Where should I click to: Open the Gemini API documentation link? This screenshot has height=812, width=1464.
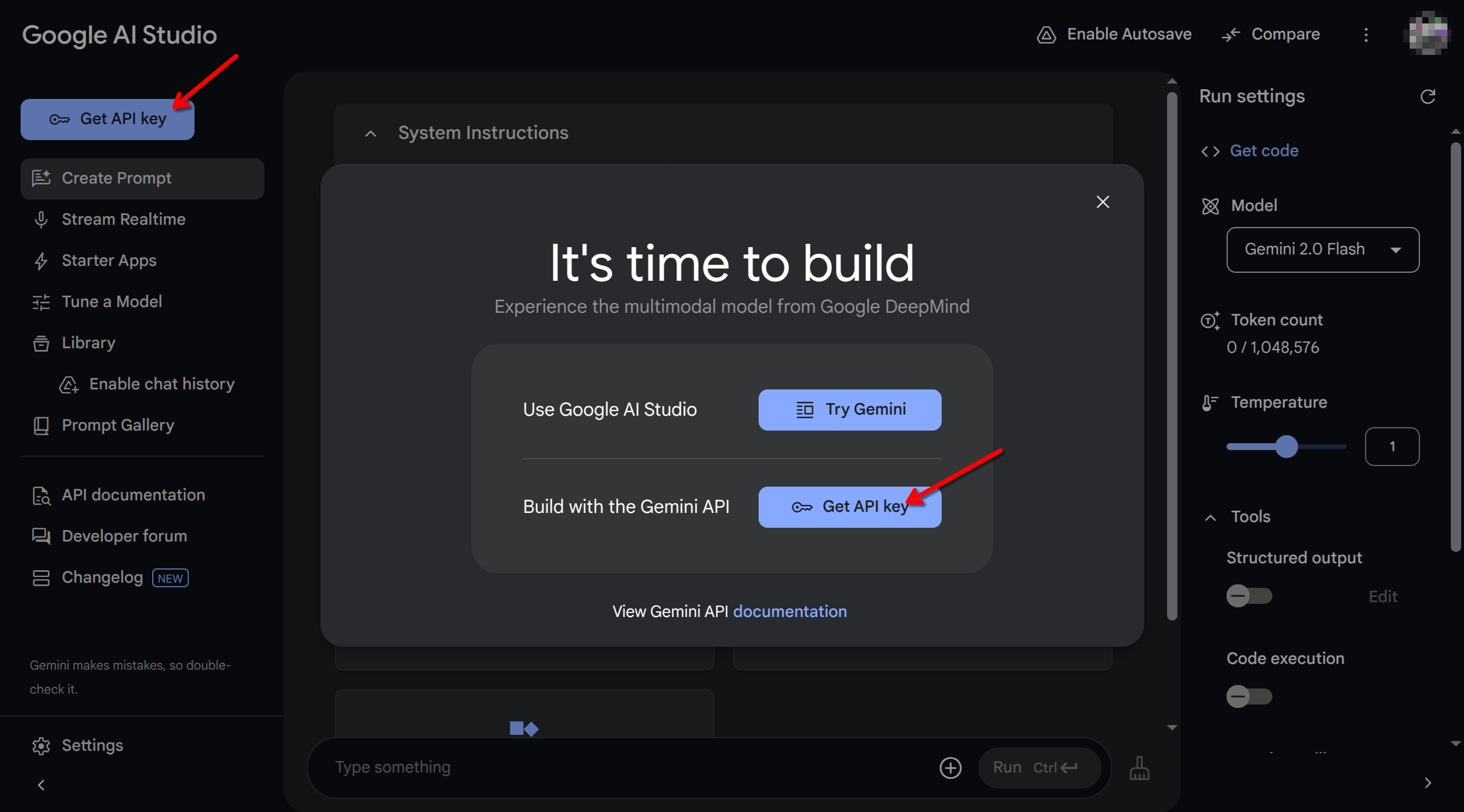[790, 611]
